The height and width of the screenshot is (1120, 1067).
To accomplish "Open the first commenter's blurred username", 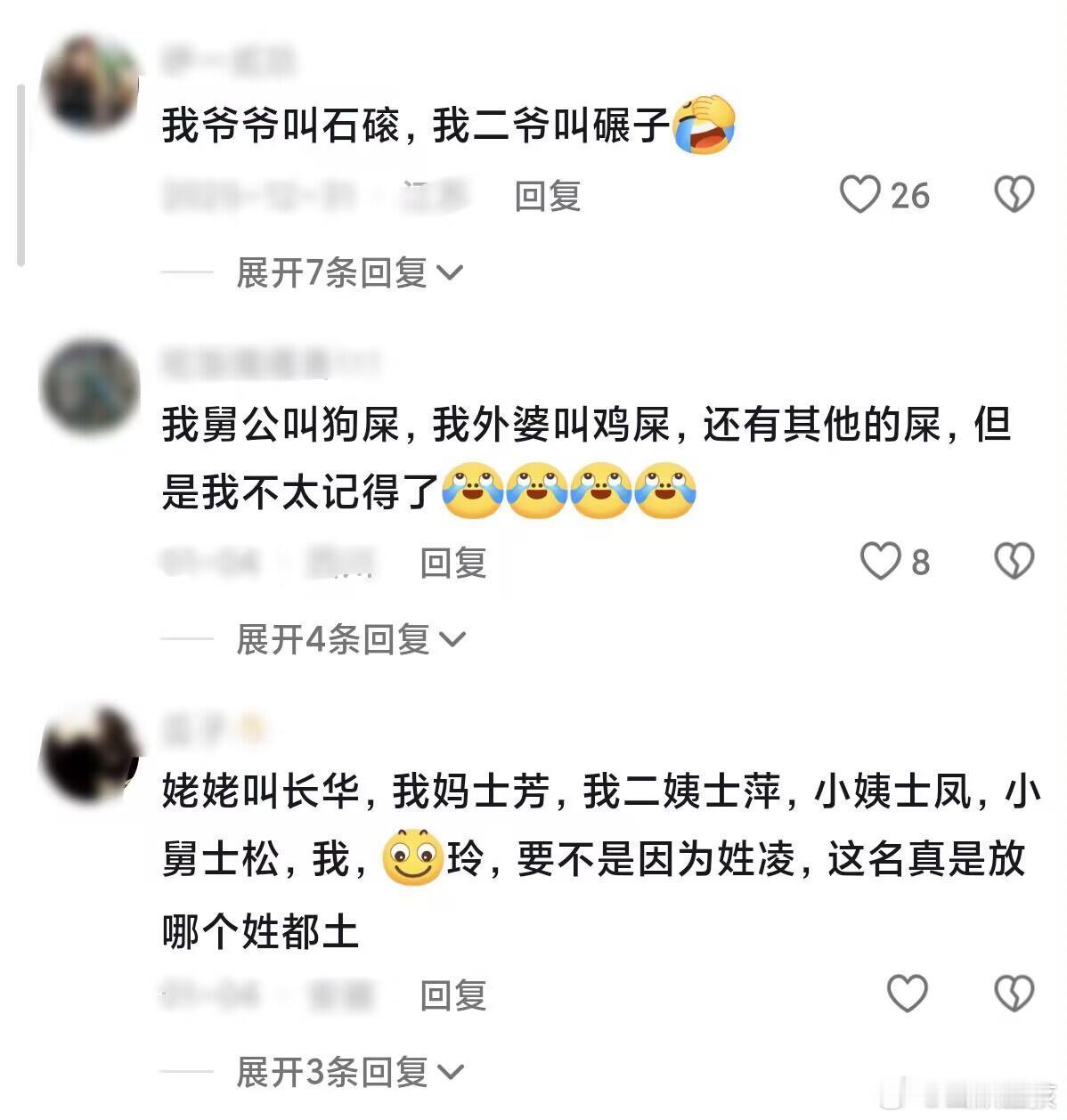I will pyautogui.click(x=228, y=60).
